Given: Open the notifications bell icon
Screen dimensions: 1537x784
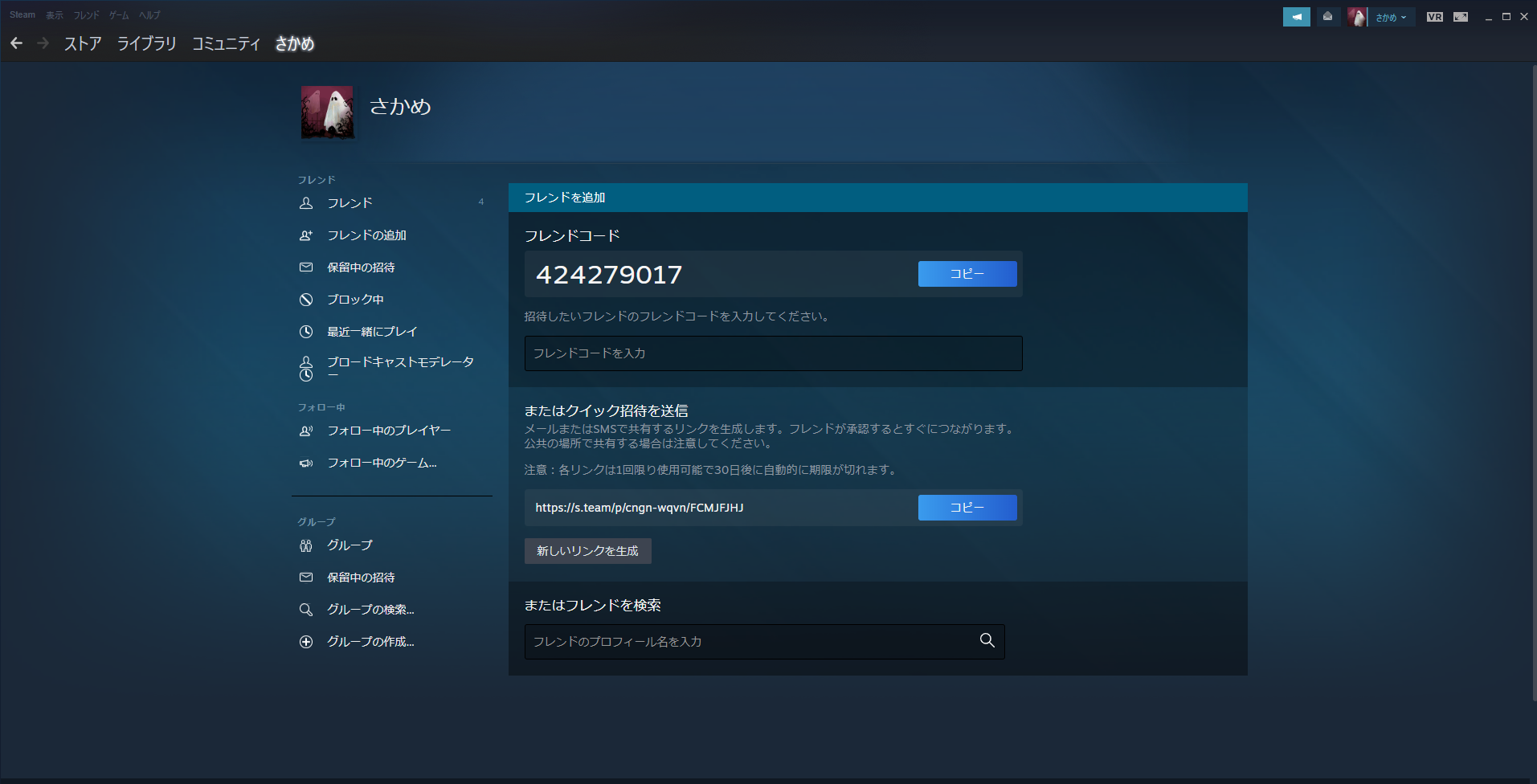Looking at the screenshot, I should click(1327, 17).
